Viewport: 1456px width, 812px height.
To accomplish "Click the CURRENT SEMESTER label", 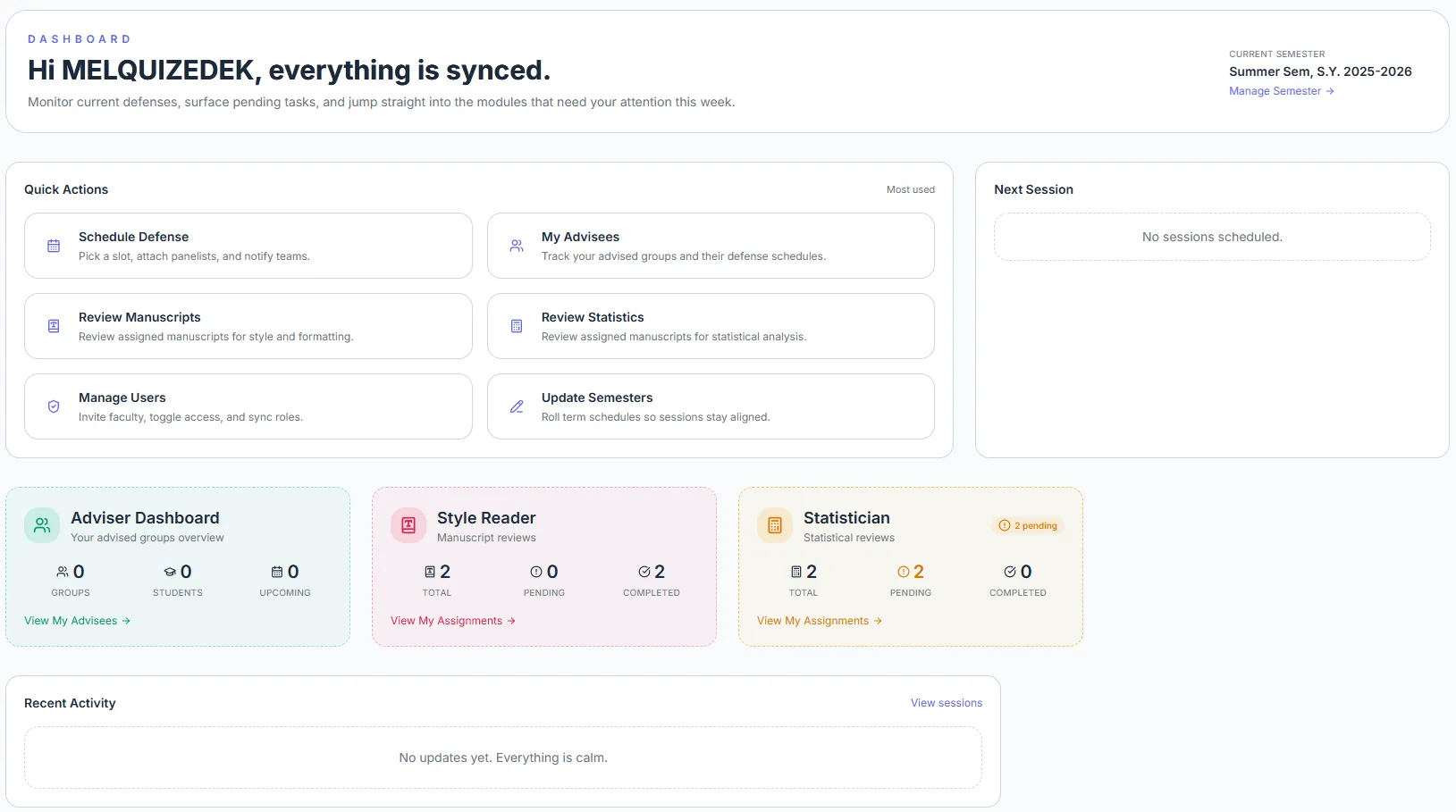I will (x=1276, y=54).
